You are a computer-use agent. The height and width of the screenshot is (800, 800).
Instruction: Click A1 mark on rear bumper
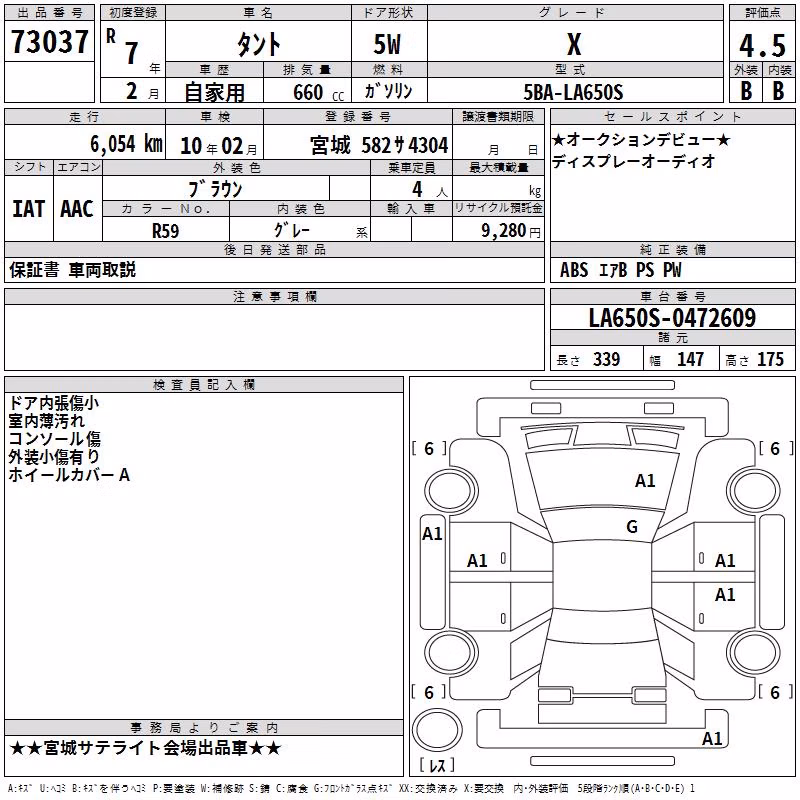click(x=712, y=739)
